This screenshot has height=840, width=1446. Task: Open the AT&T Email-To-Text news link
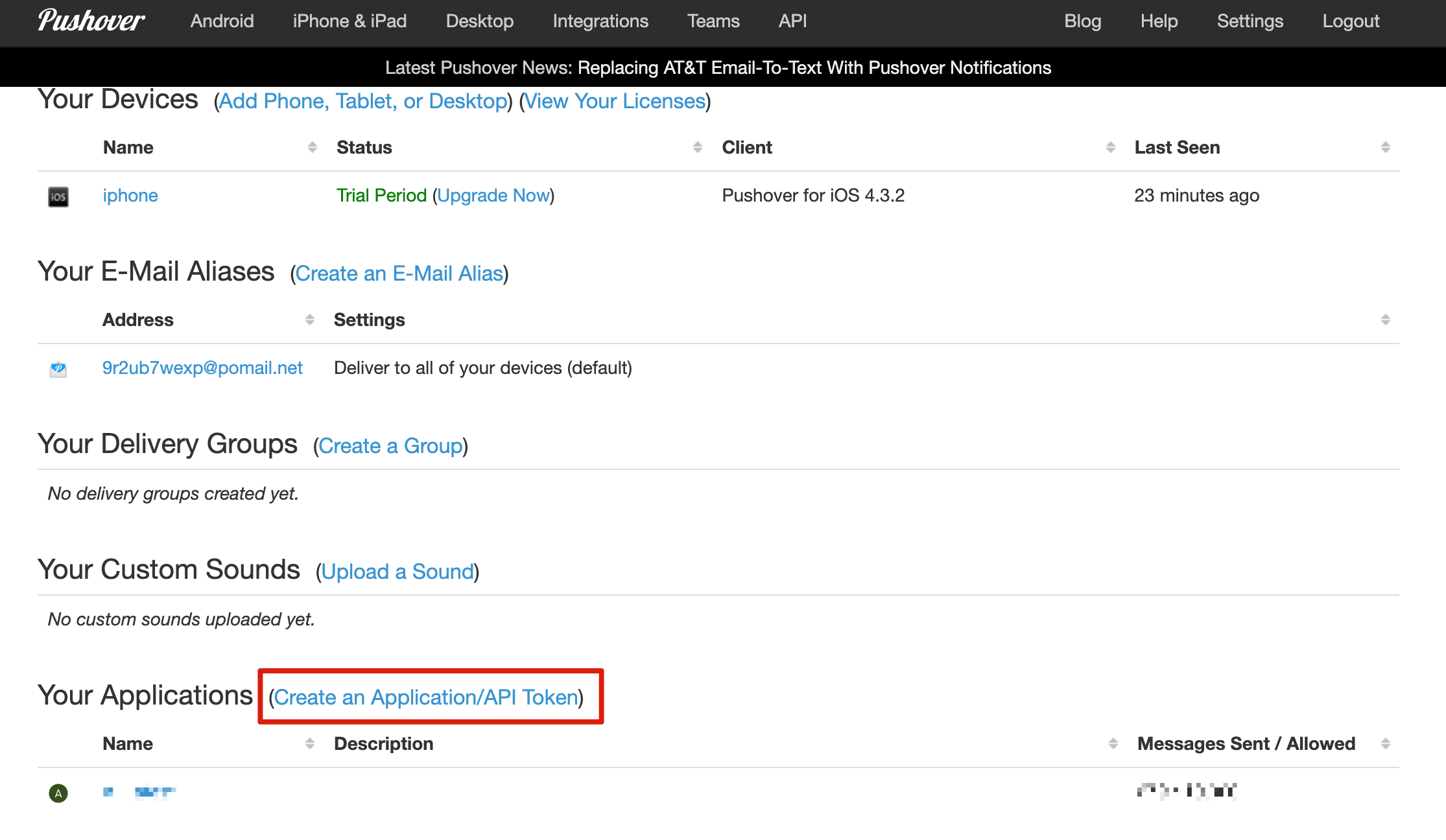814,67
